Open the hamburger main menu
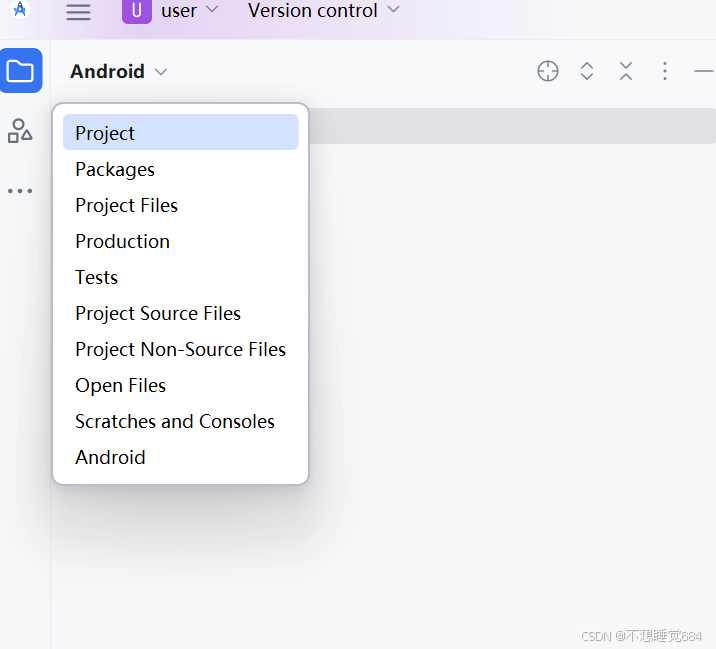 [x=78, y=12]
